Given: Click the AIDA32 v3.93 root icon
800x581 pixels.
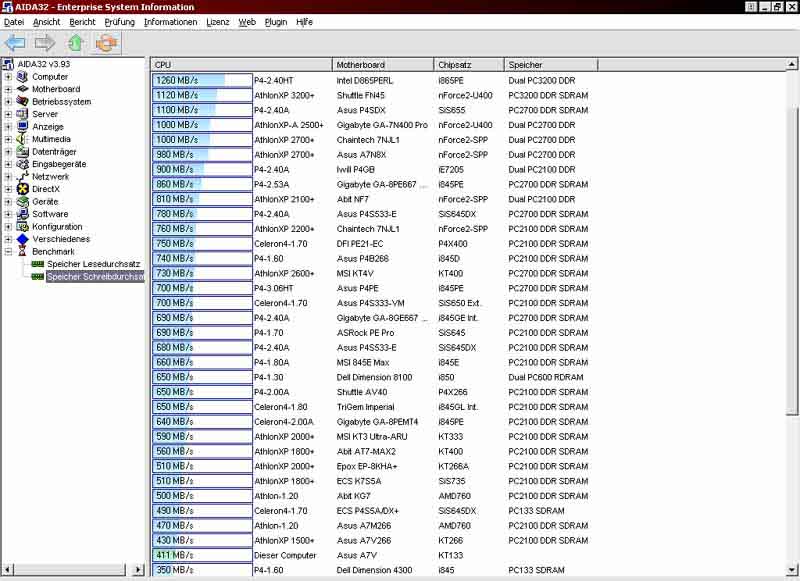Looking at the screenshot, I should [x=8, y=64].
